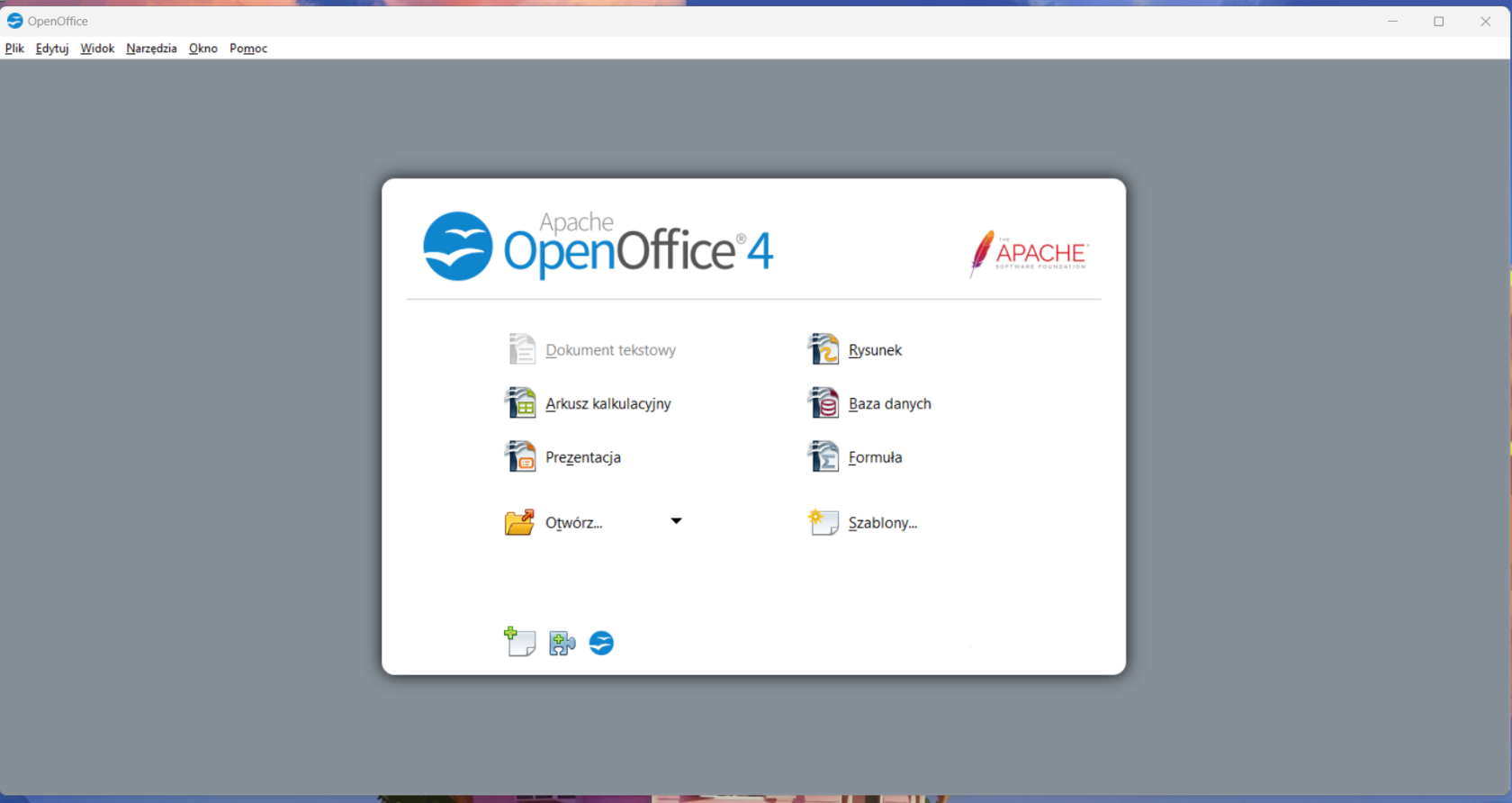Close the OpenOffice window
This screenshot has height=803, width=1512.
[1486, 21]
